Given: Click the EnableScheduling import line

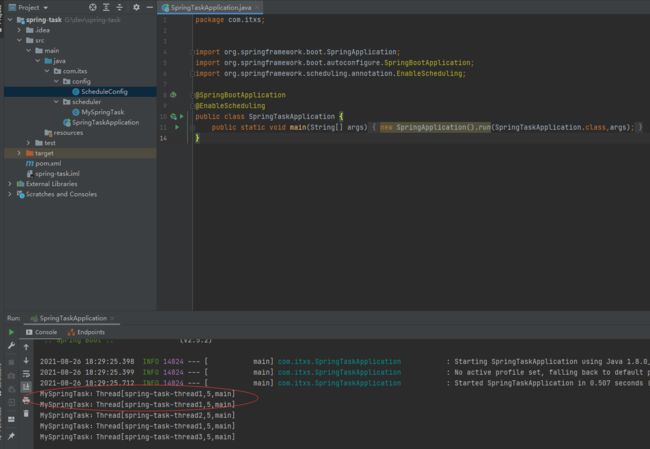Looking at the screenshot, I should (x=331, y=73).
